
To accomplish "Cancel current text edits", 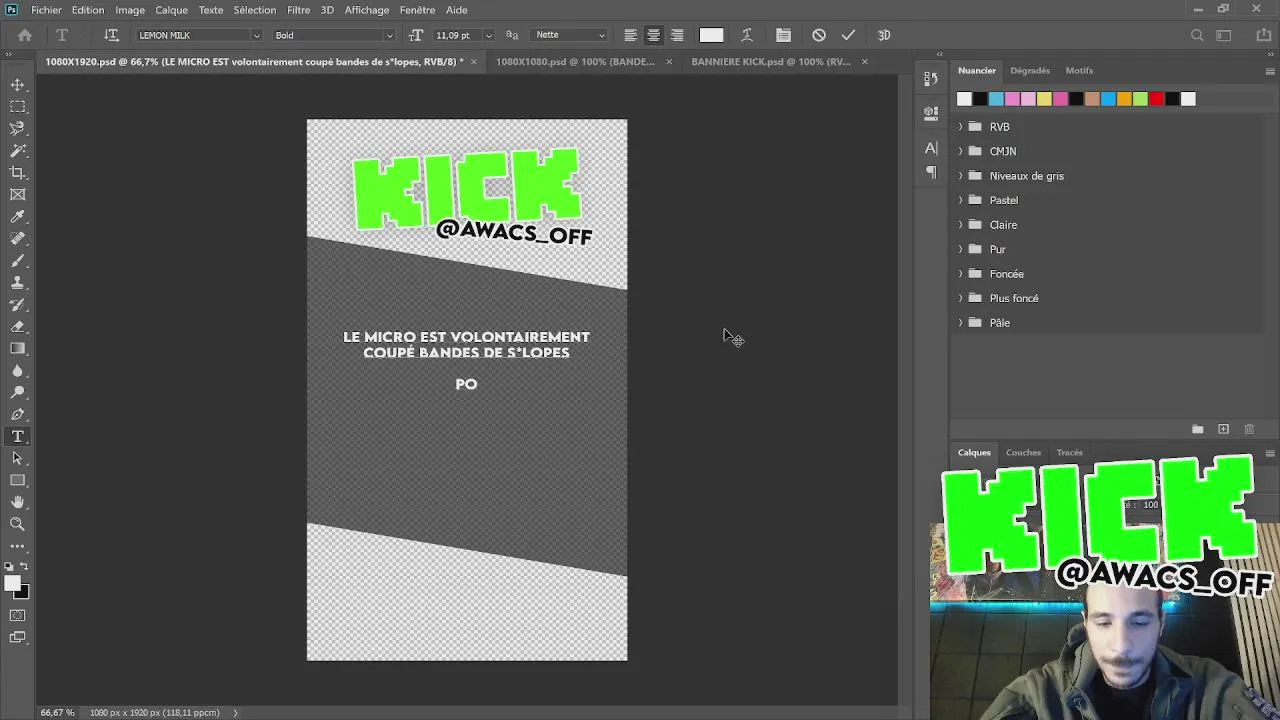I will [x=819, y=35].
